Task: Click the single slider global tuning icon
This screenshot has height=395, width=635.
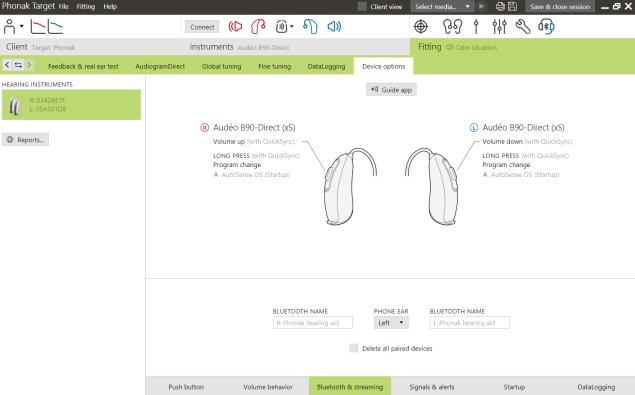Action: (476, 27)
